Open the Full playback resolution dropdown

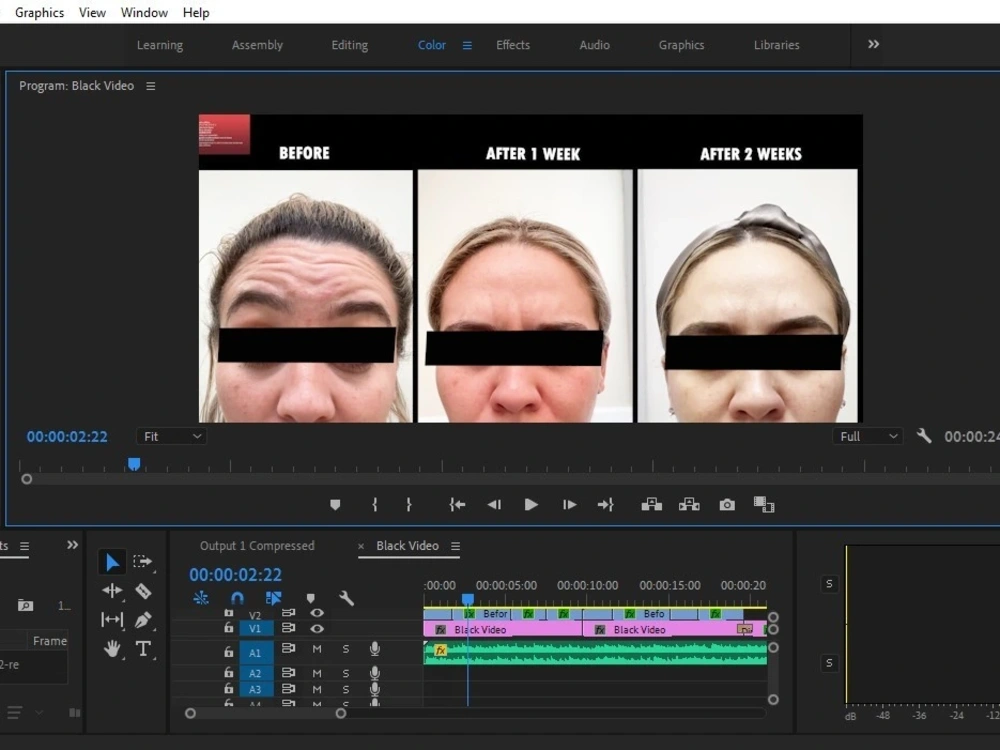867,436
